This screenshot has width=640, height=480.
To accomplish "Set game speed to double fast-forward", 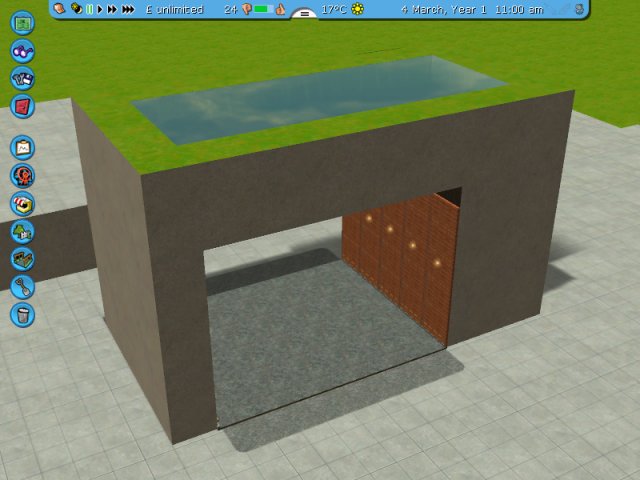I will click(112, 9).
